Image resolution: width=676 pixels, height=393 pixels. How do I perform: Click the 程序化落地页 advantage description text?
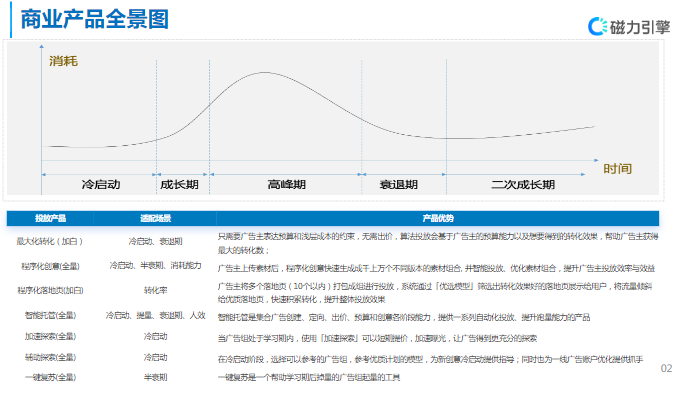(x=435, y=293)
